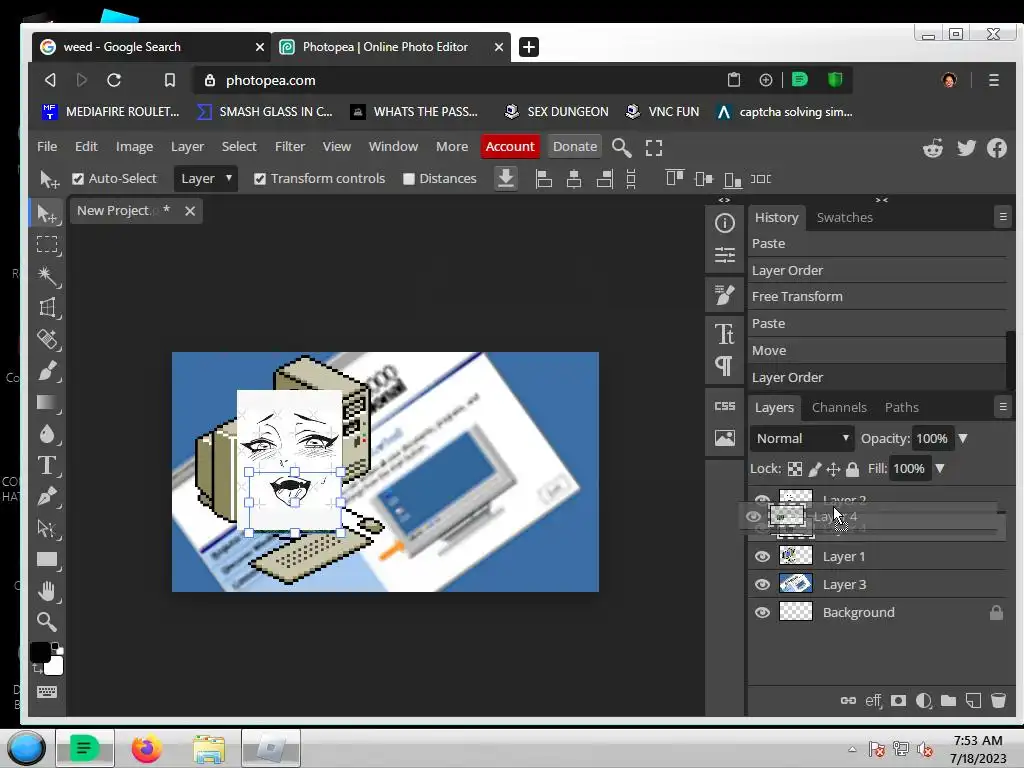Click the delete layer trash icon
The image size is (1024, 768).
tap(998, 701)
